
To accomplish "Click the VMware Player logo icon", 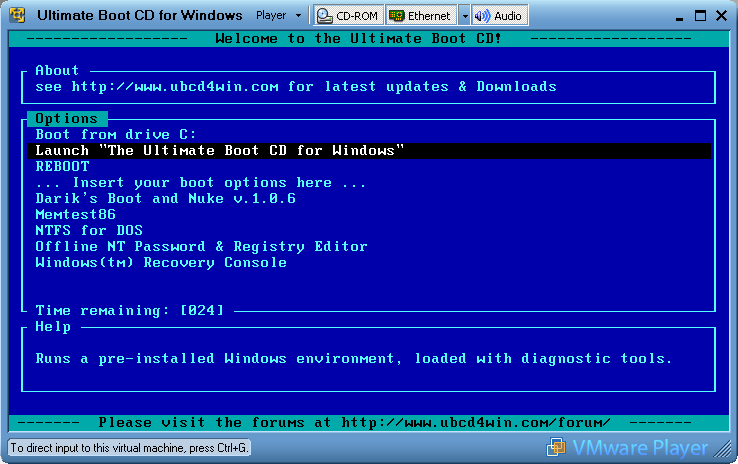I will [x=556, y=447].
